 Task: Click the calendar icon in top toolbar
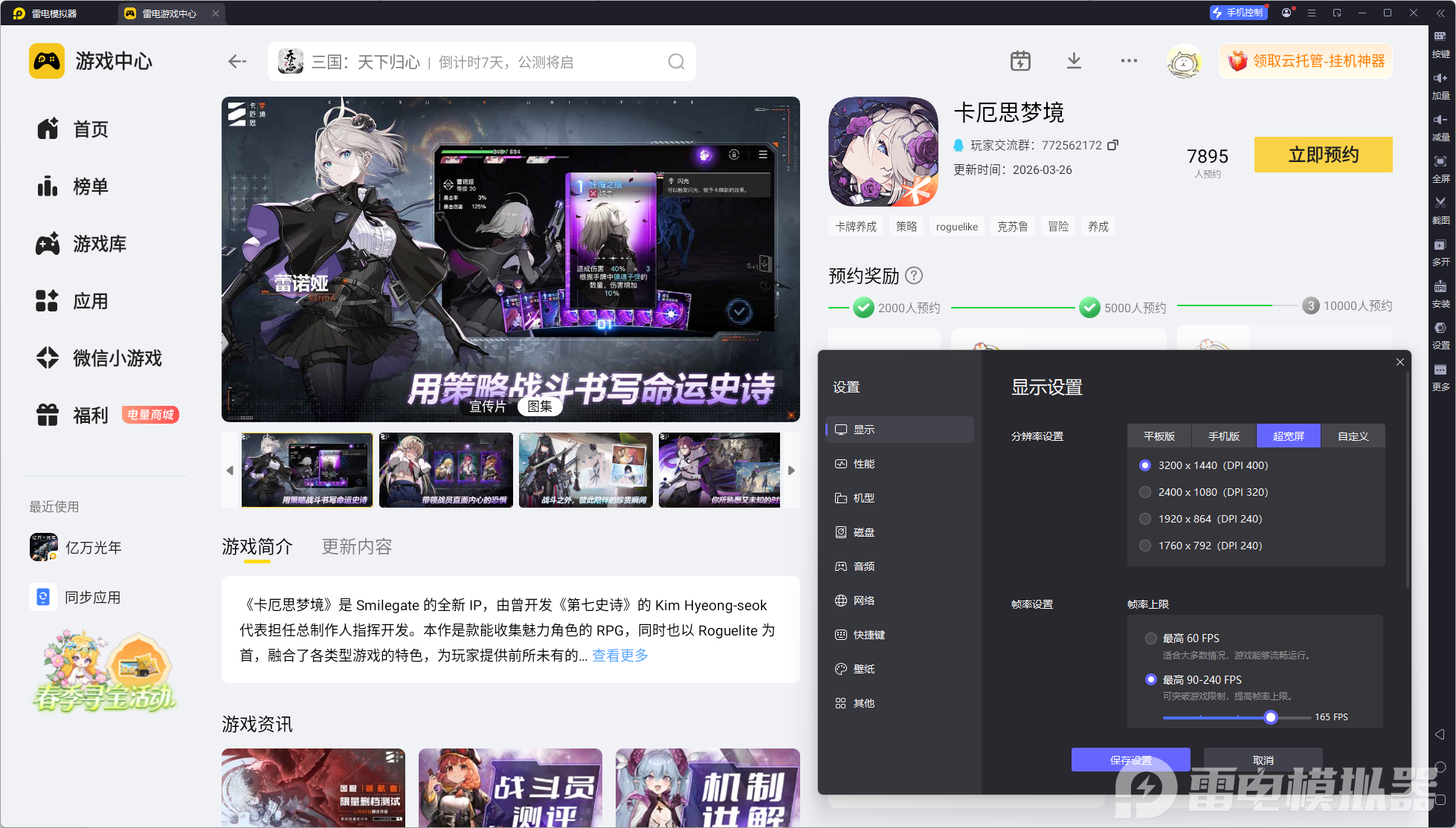[1020, 61]
